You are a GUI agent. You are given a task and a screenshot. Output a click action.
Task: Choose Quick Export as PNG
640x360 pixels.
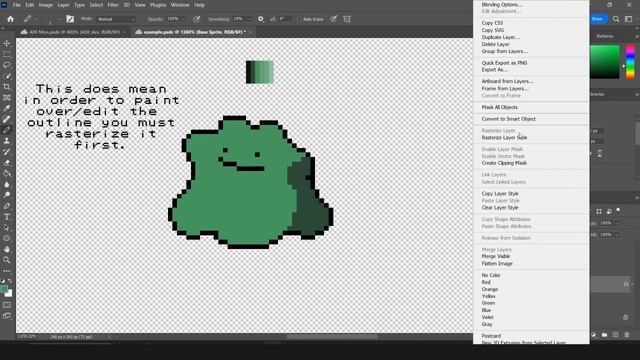504,63
